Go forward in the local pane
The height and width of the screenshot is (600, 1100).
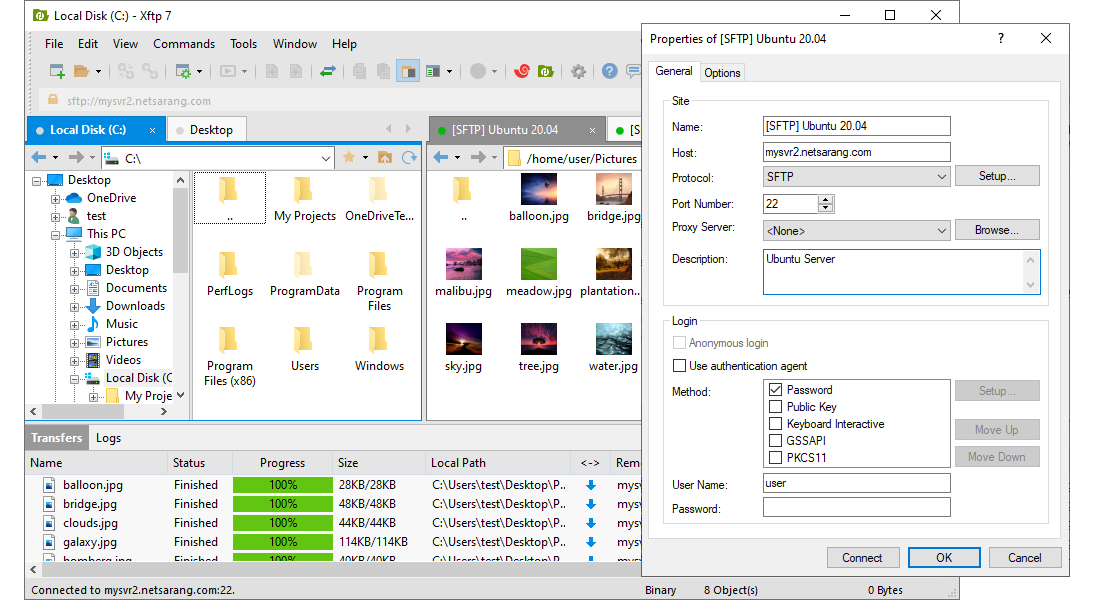coord(76,158)
